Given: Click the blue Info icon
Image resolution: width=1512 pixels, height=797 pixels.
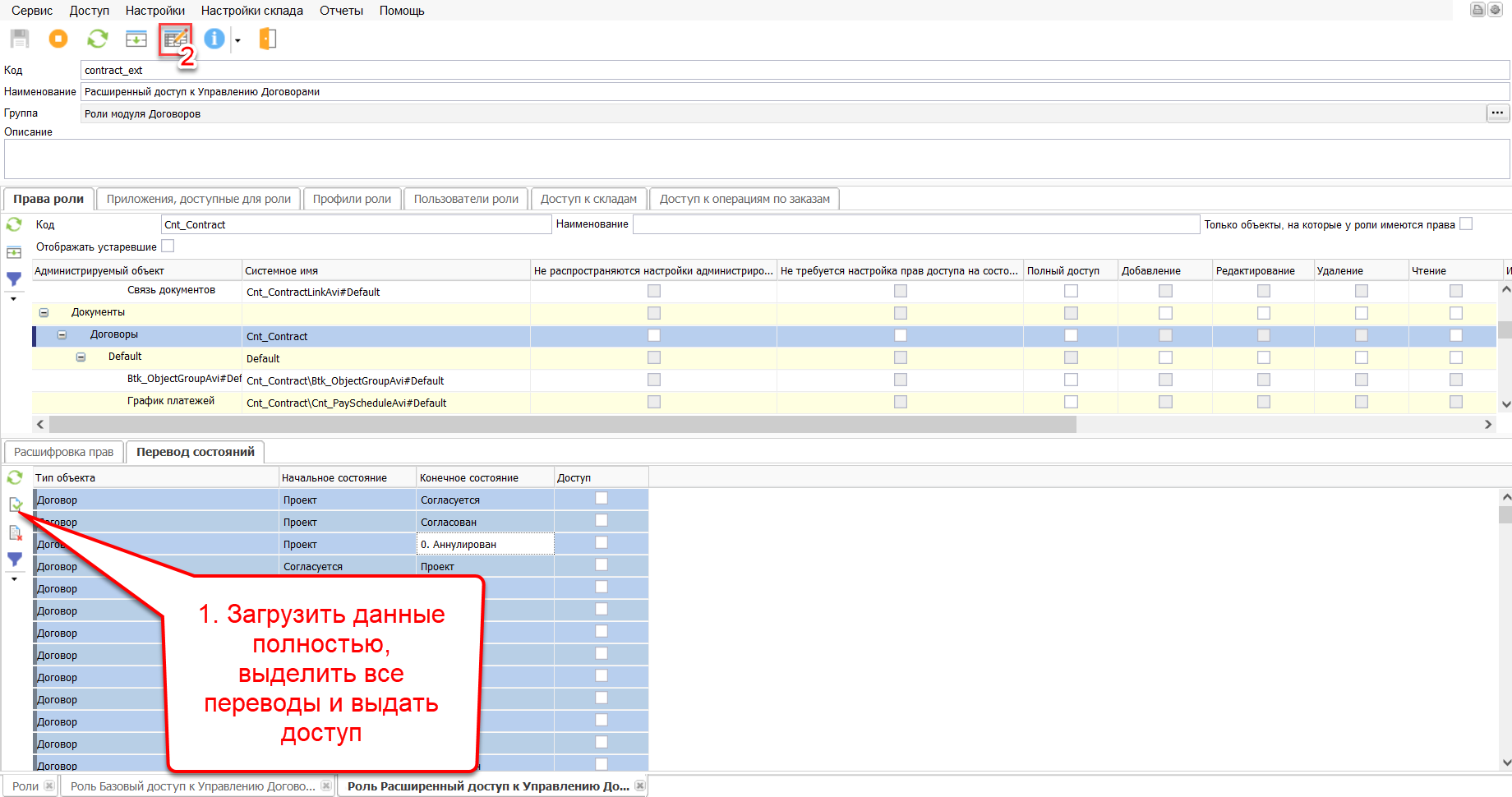Looking at the screenshot, I should click(x=214, y=39).
